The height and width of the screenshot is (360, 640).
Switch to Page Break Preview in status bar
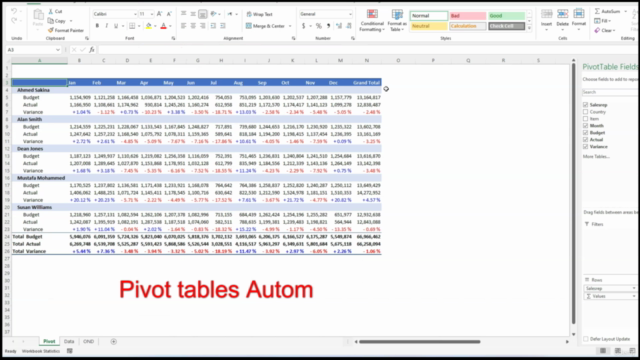tap(632, 351)
